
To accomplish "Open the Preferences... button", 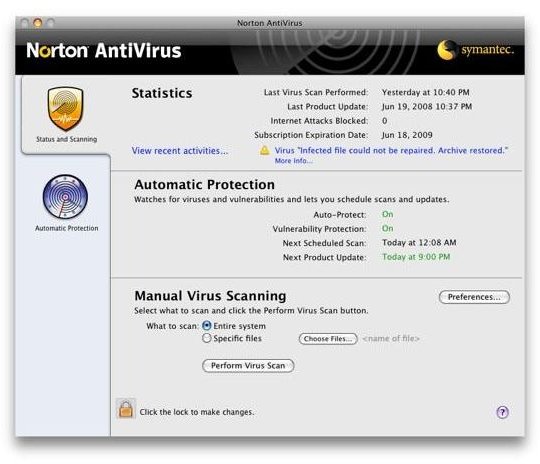I will pos(474,297).
